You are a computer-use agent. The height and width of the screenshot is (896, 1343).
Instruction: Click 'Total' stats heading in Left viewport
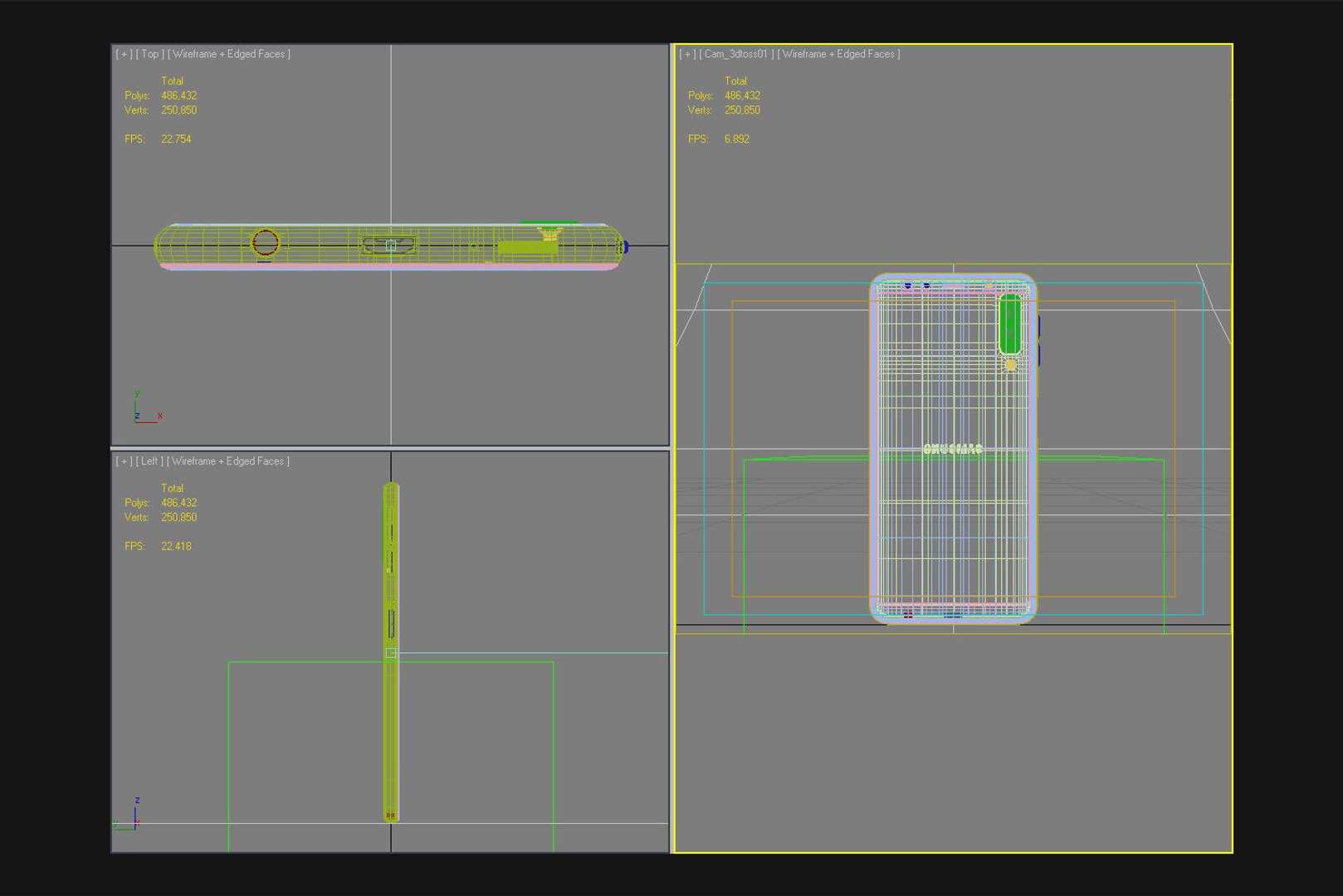coord(172,489)
